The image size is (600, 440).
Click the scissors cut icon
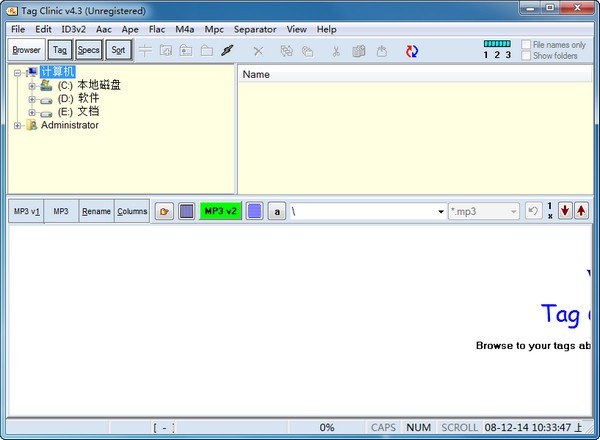tap(336, 51)
